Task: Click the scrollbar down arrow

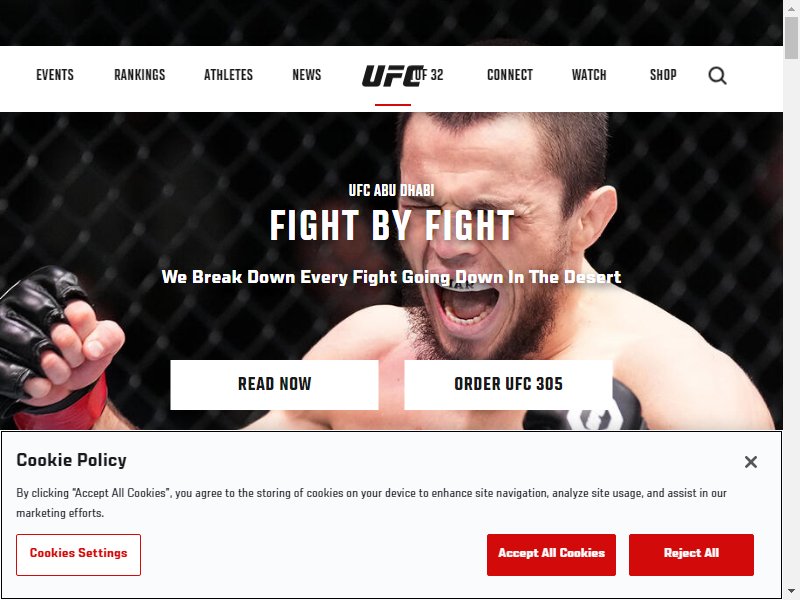Action: click(791, 593)
